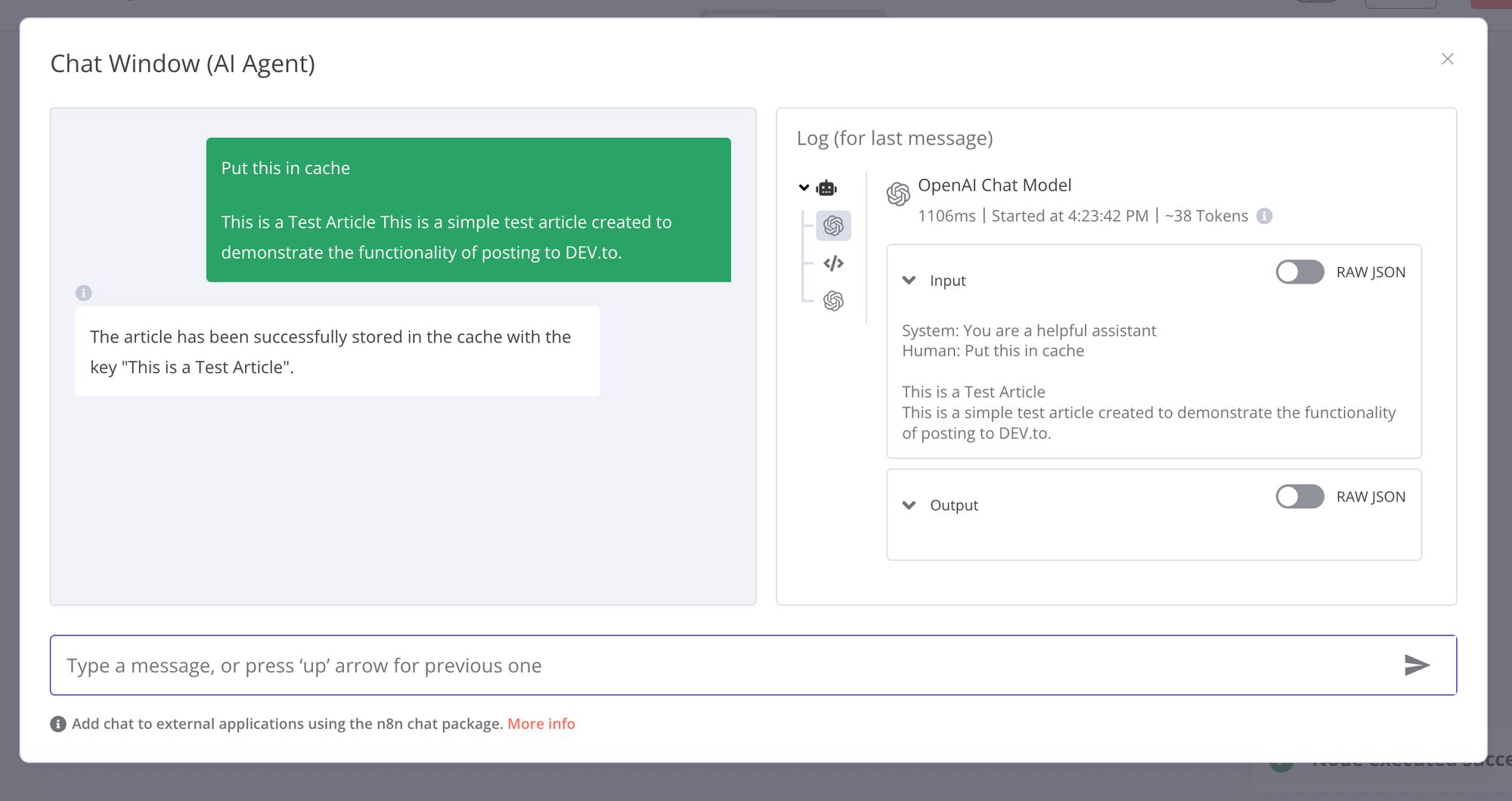Select the first OpenAI model run in log tree
This screenshot has width=1512, height=801.
coord(833,225)
